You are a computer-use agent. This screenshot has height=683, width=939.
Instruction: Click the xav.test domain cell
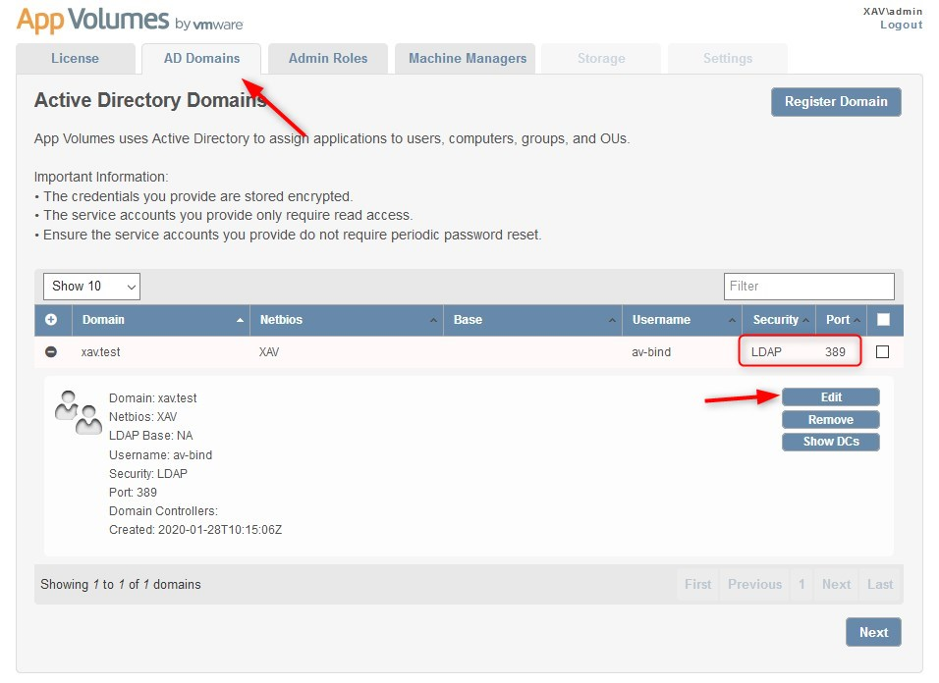(101, 352)
